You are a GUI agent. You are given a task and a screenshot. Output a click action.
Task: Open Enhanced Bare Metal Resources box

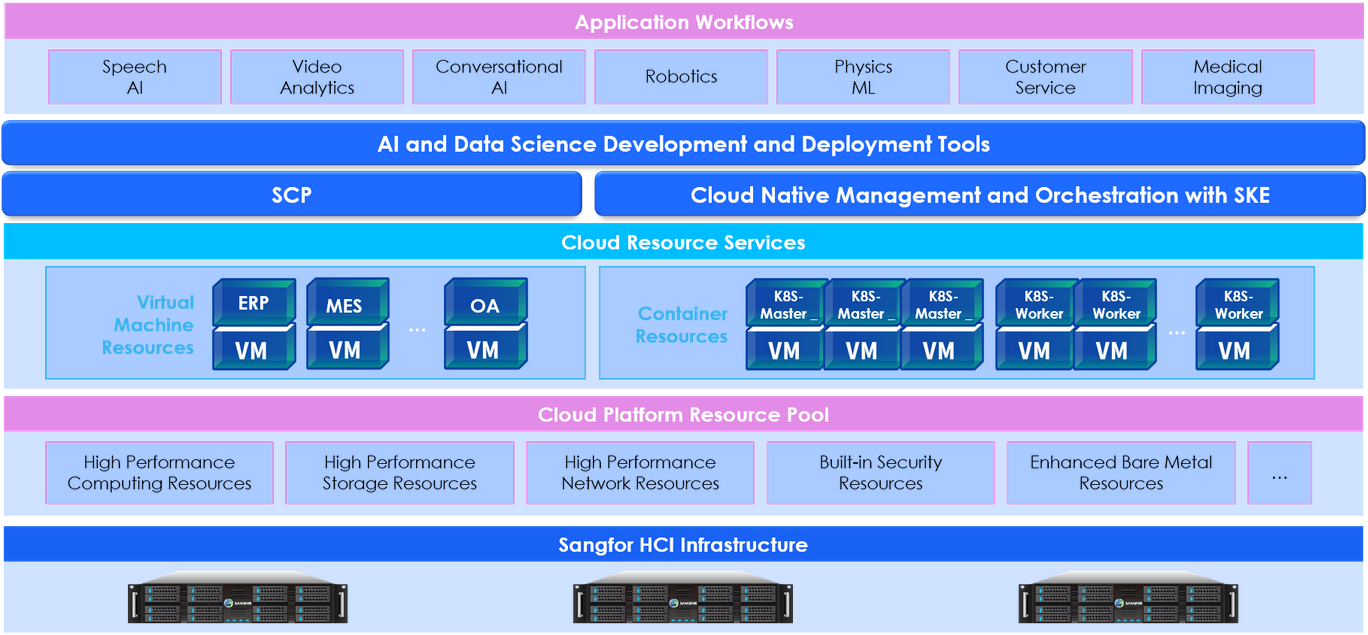1121,473
